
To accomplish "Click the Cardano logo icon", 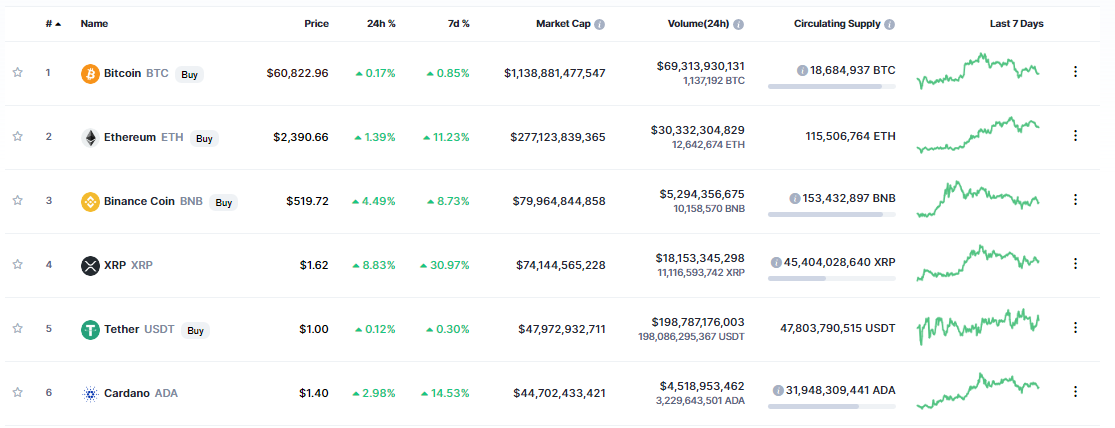I will coord(90,393).
